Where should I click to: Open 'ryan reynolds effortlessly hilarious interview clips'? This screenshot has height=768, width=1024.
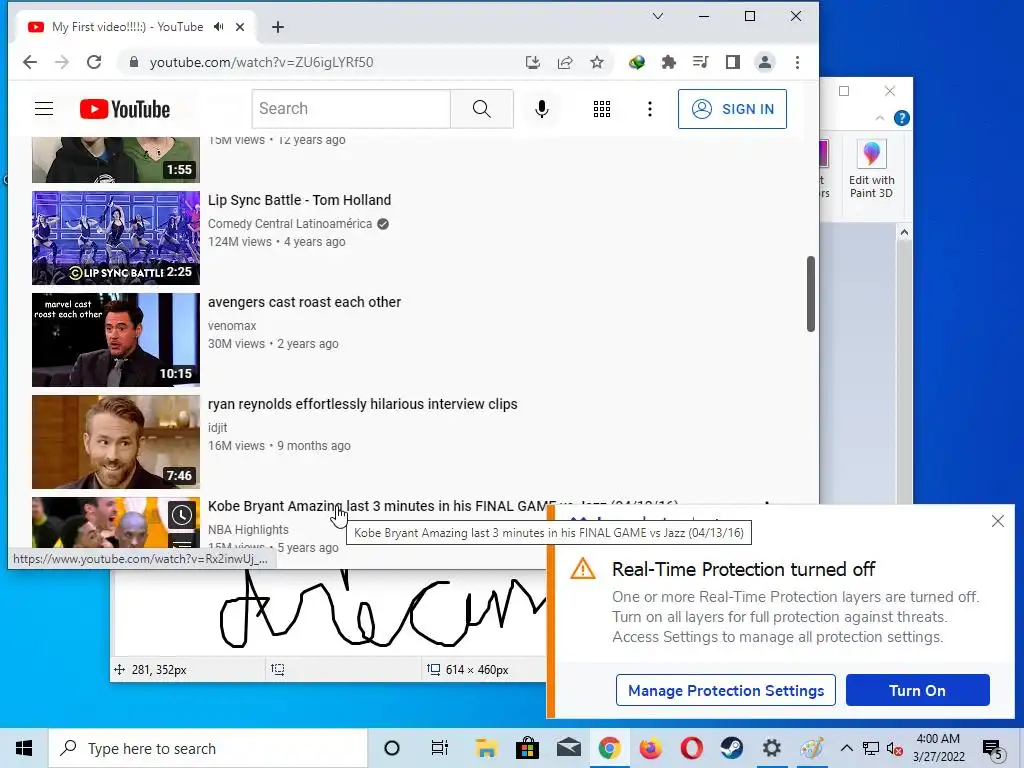(x=362, y=404)
